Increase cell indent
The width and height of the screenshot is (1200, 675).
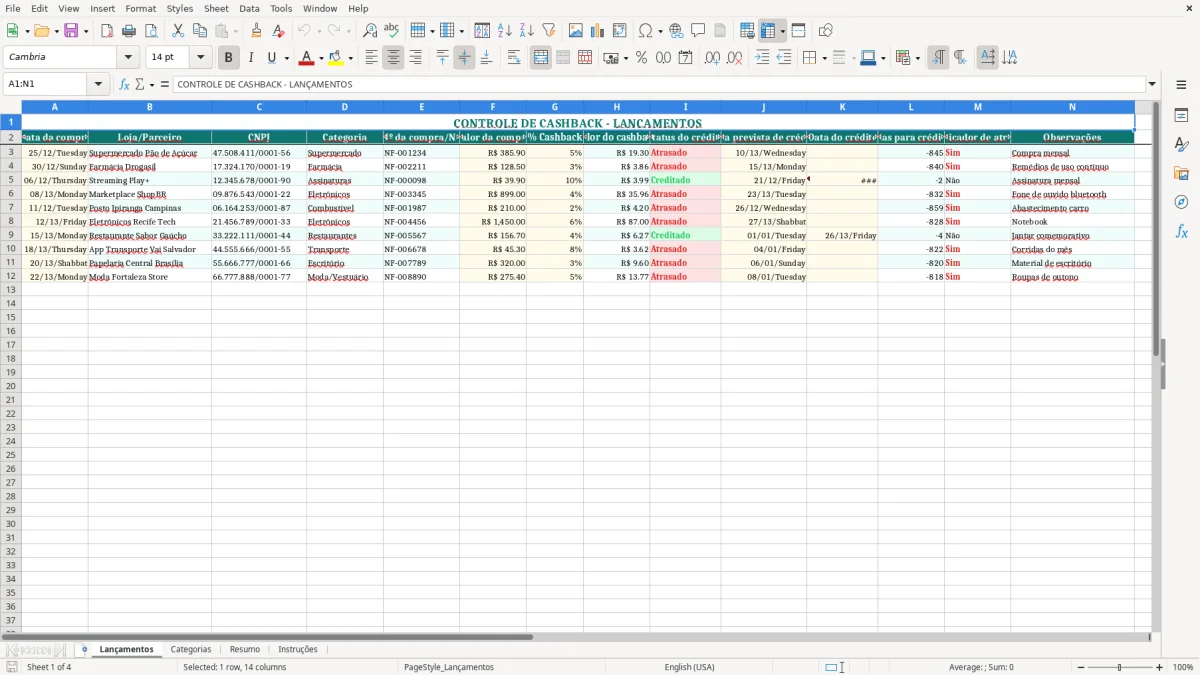tap(762, 58)
